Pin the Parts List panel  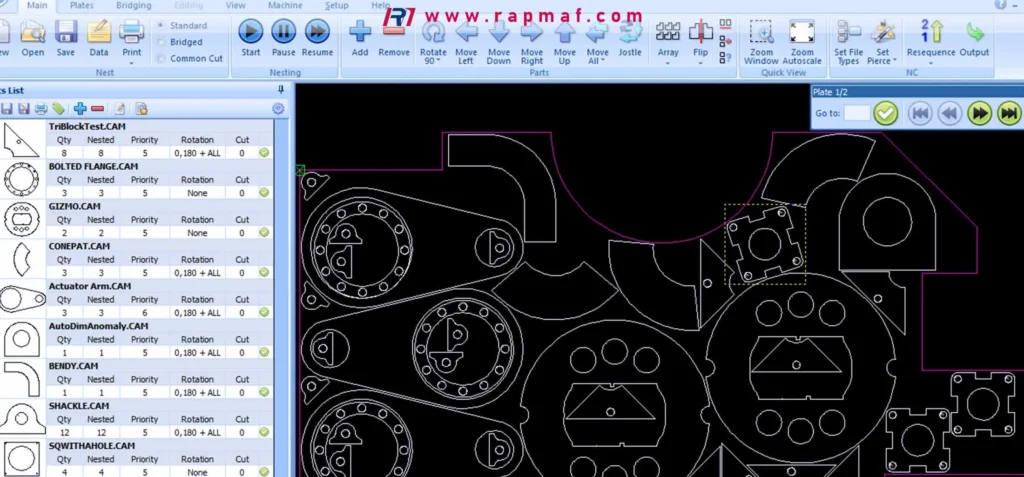pos(281,90)
